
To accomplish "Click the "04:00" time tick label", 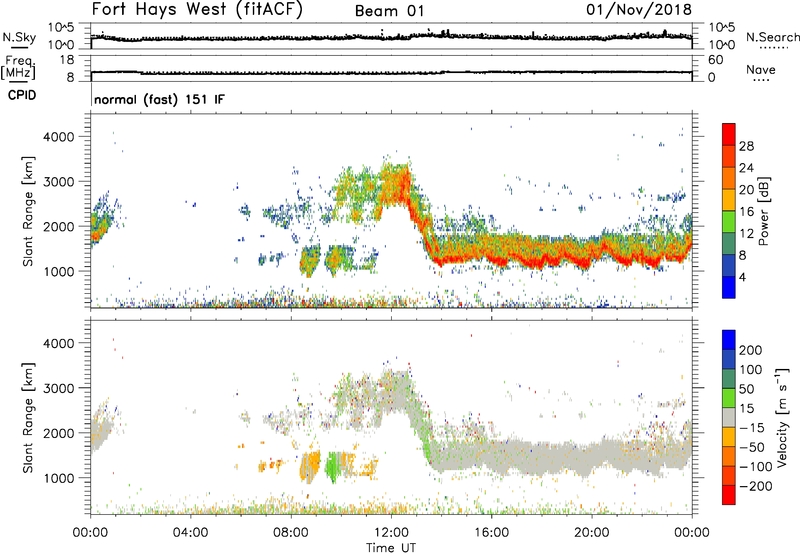I will (x=191, y=533).
